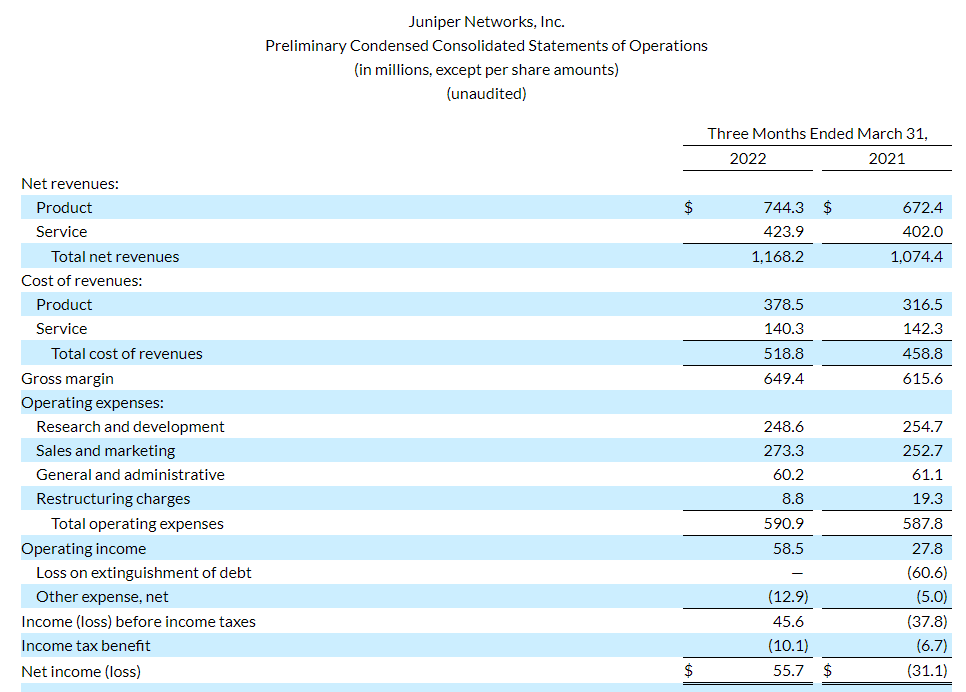Select the 649.4 gross margin value
This screenshot has height=692, width=966.
coord(782,378)
